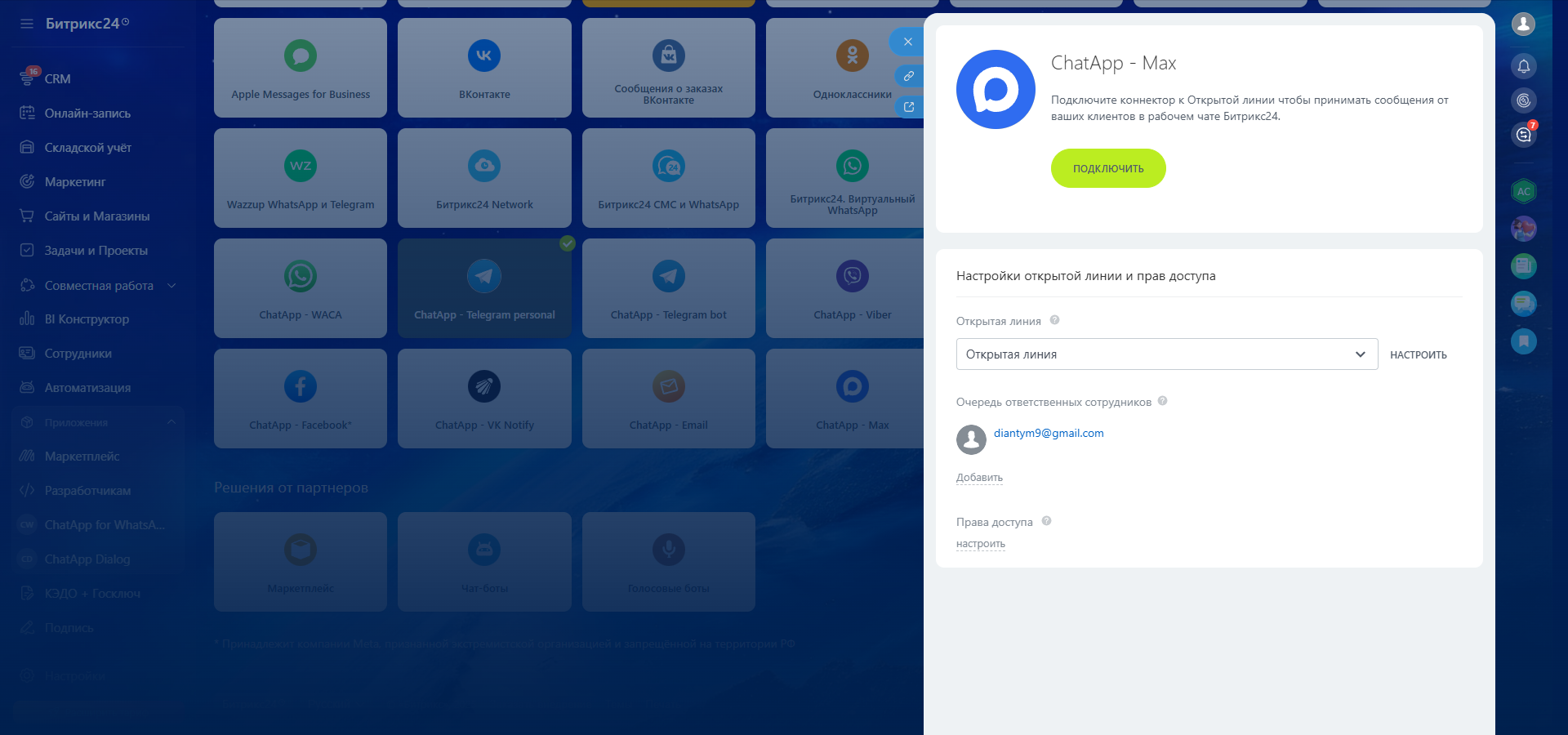
Task: Open CRM in the left sidebar
Action: pyautogui.click(x=57, y=79)
